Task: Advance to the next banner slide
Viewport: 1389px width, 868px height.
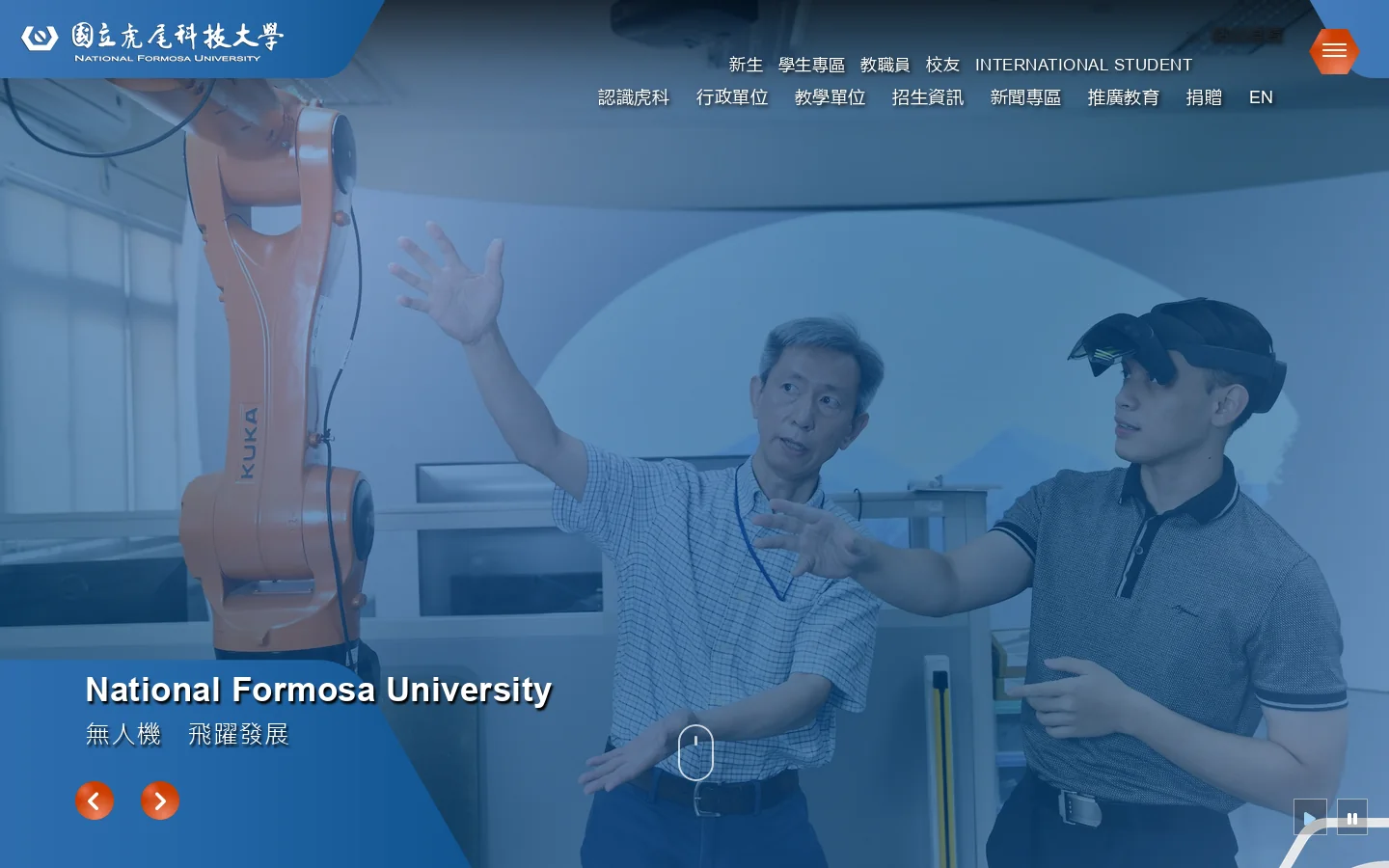Action: pyautogui.click(x=160, y=800)
